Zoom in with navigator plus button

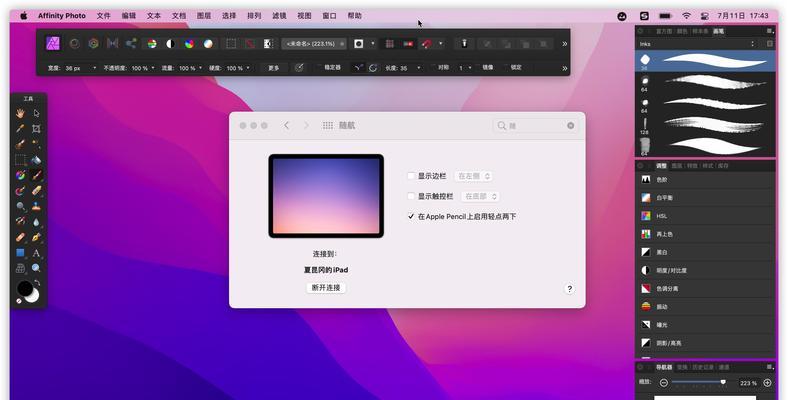[767, 383]
